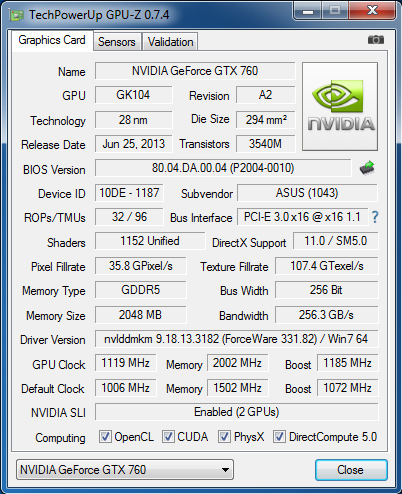This screenshot has width=402, height=494.
Task: Click the BIOS Version field
Action: (223, 168)
